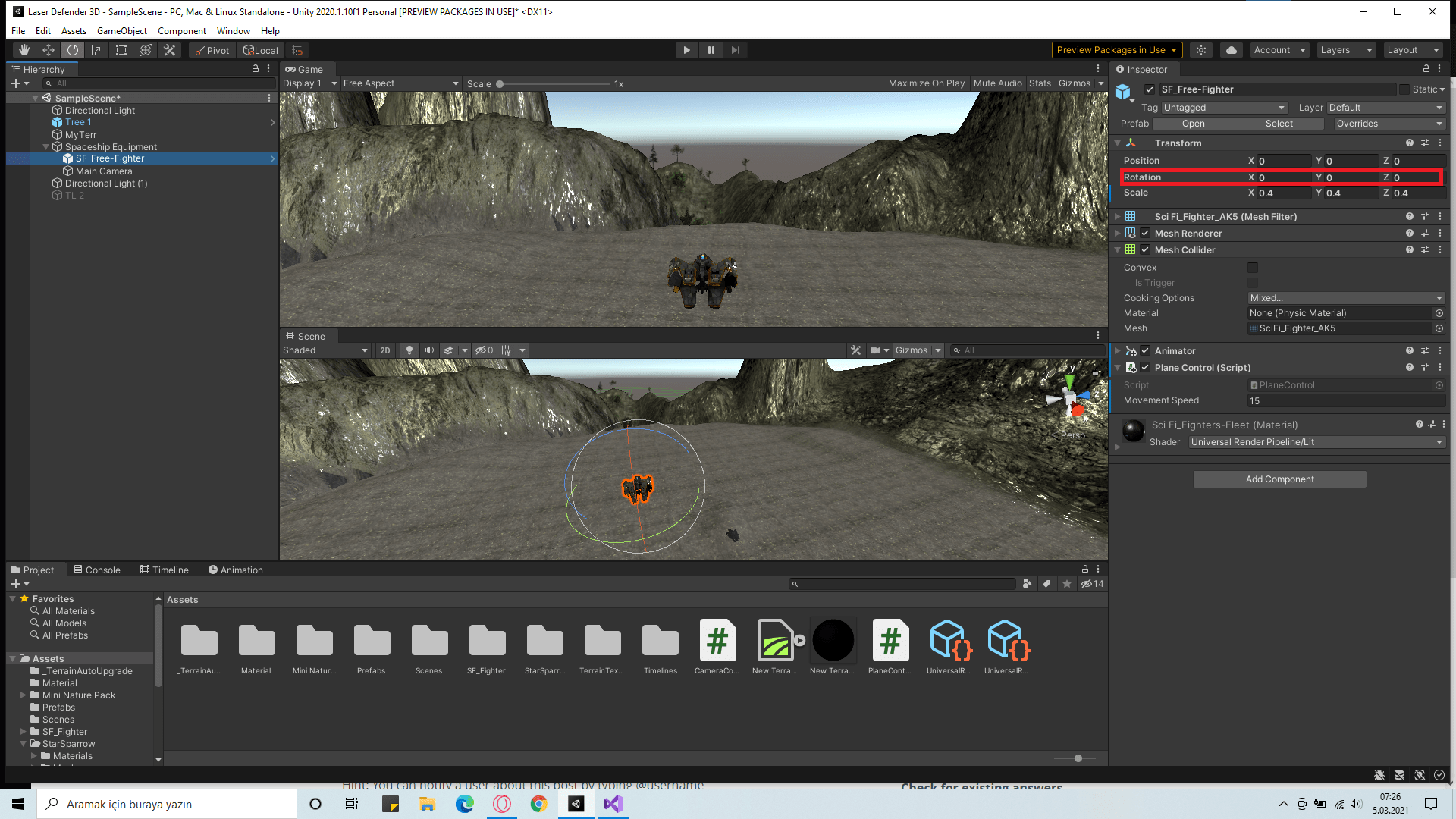Toggle scene grid visibility icon
The height and width of the screenshot is (819, 1456).
pos(506,350)
